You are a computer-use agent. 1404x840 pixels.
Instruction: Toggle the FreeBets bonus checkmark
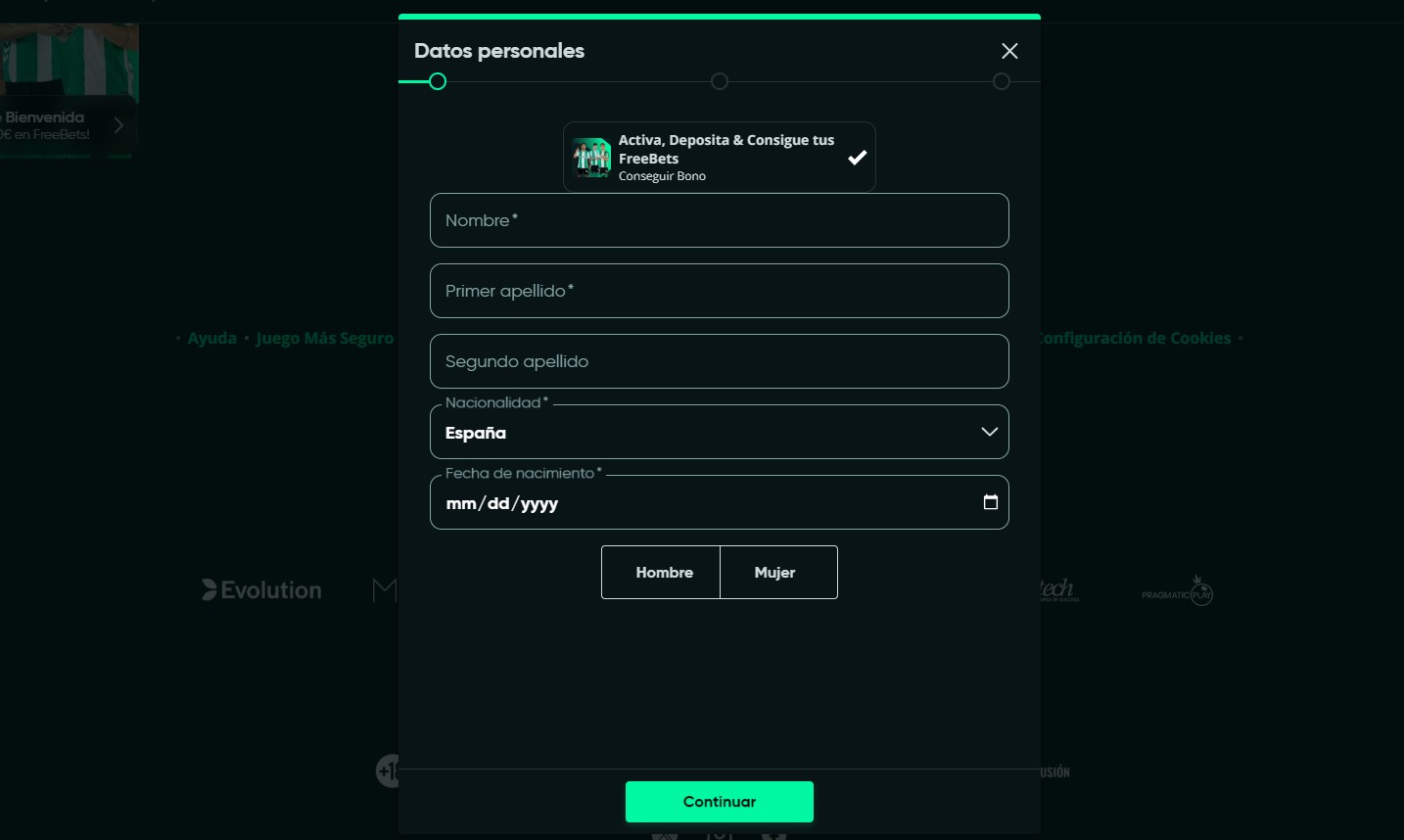[x=857, y=158]
